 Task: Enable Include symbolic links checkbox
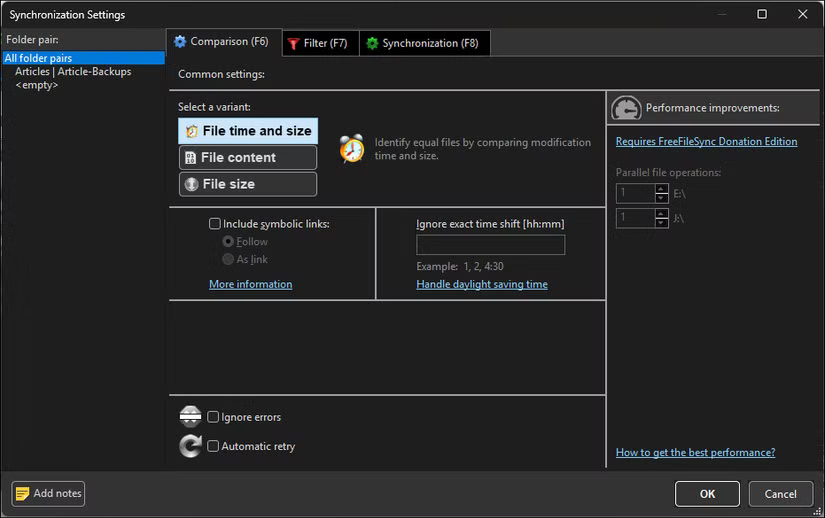215,224
